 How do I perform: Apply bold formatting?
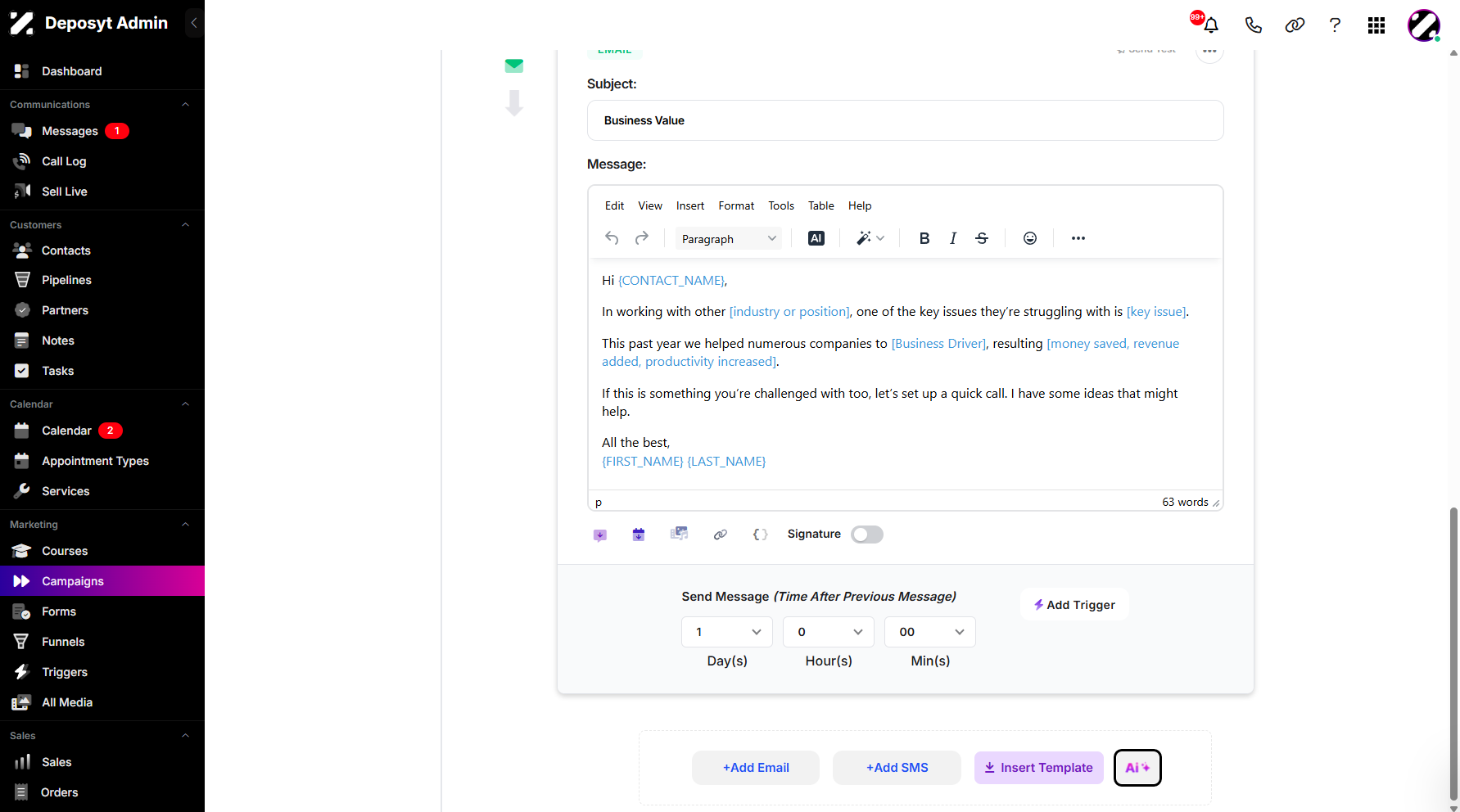[924, 238]
